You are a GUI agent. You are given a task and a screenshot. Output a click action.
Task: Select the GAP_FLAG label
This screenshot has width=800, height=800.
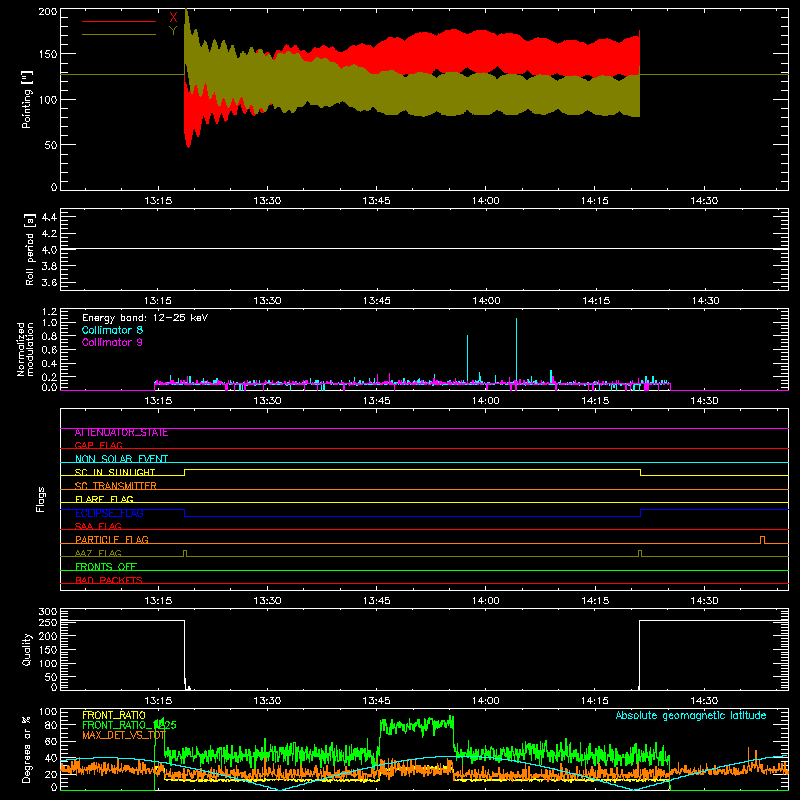pyautogui.click(x=98, y=445)
